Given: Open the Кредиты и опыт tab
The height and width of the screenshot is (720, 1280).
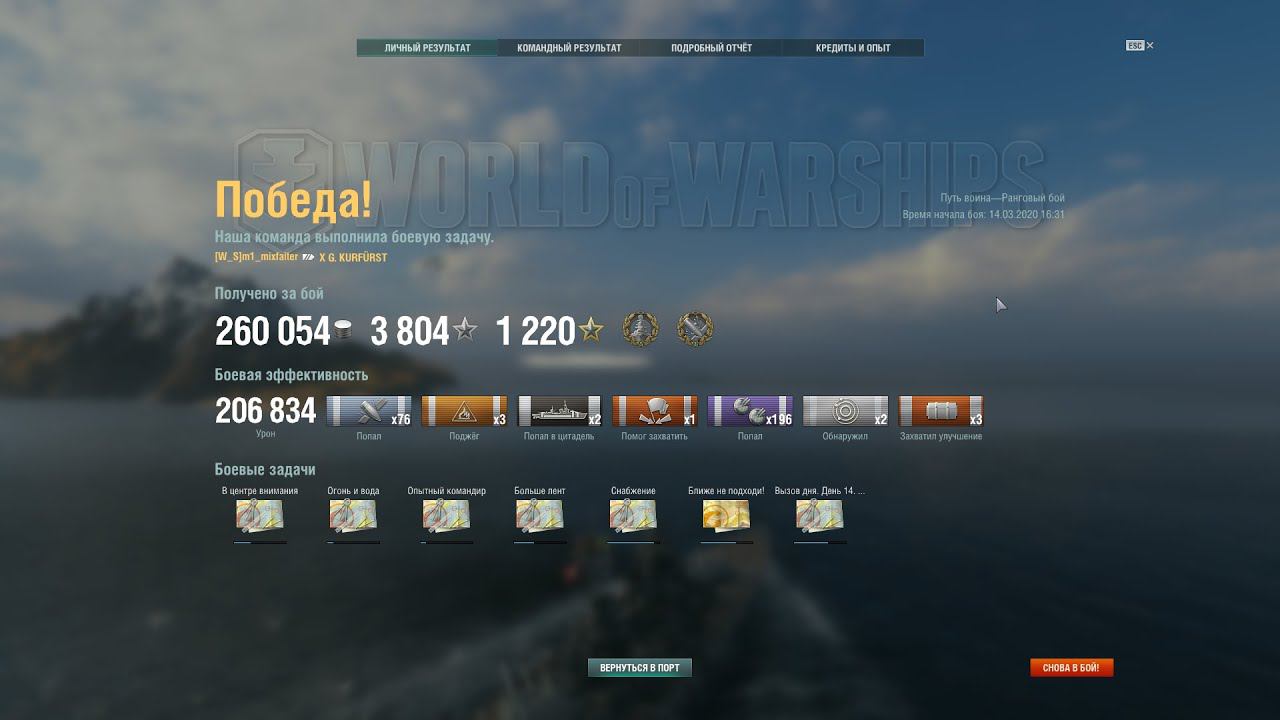Looking at the screenshot, I should click(853, 48).
